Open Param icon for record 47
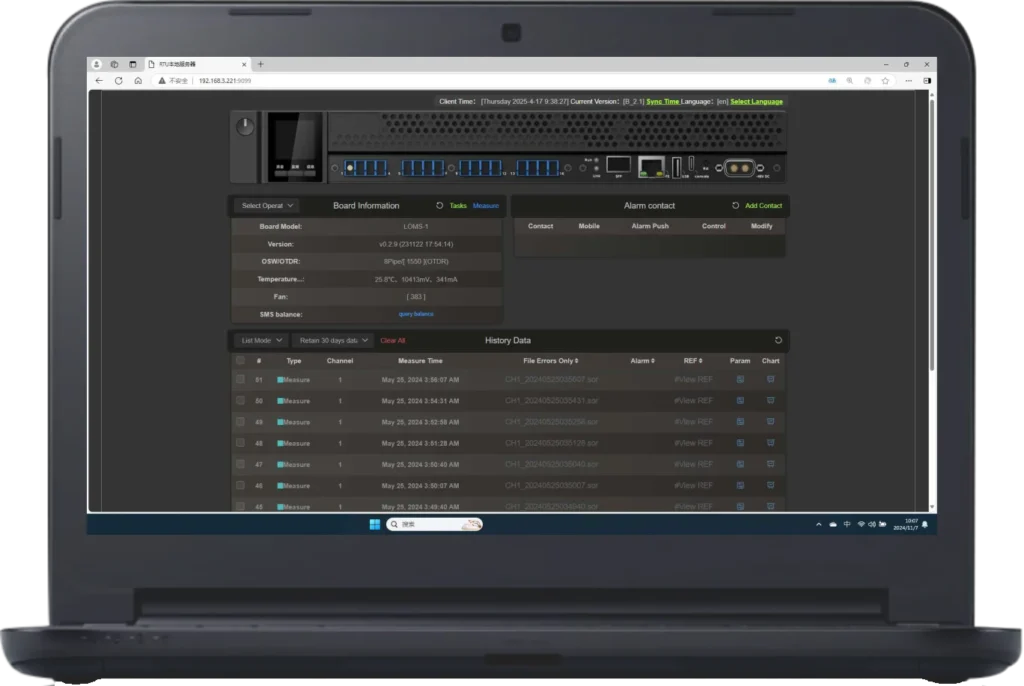Viewport: 1024px width, 686px height. [740, 465]
